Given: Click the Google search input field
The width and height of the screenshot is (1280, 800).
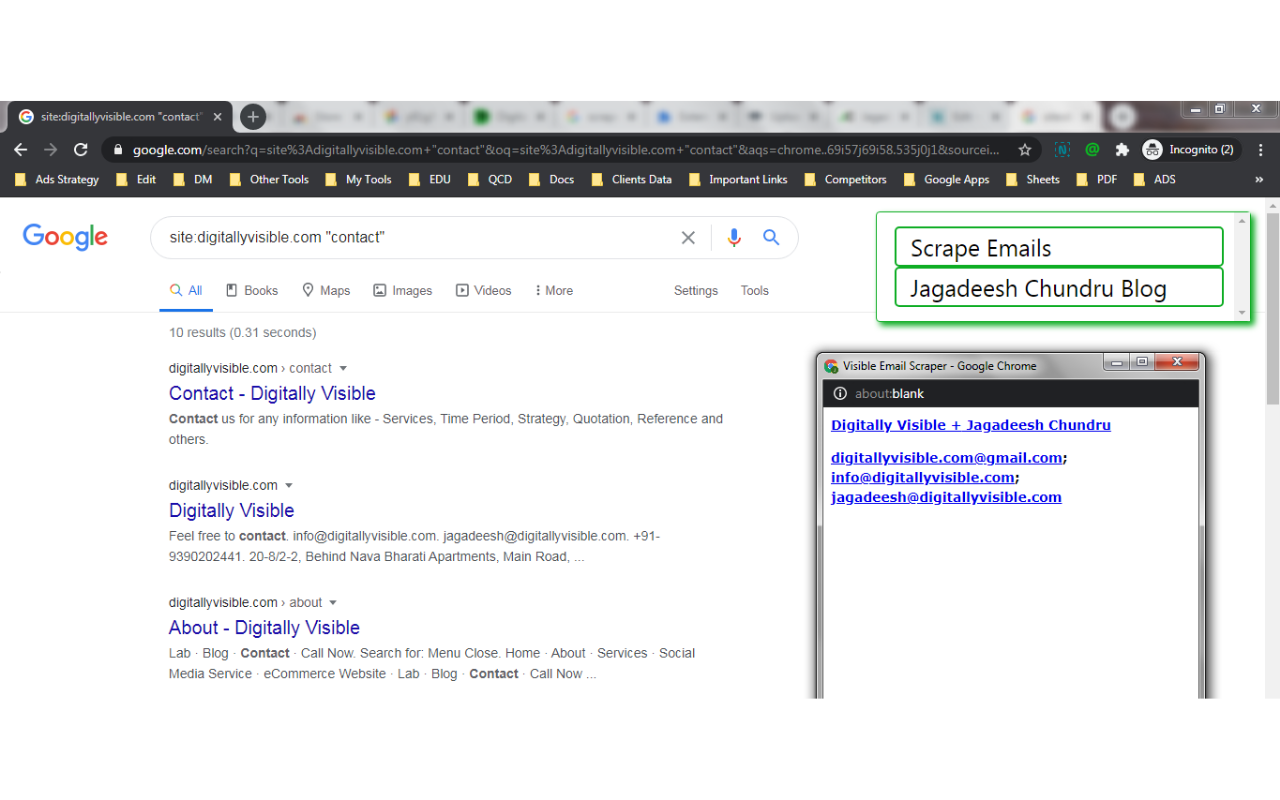Looking at the screenshot, I should tap(420, 237).
